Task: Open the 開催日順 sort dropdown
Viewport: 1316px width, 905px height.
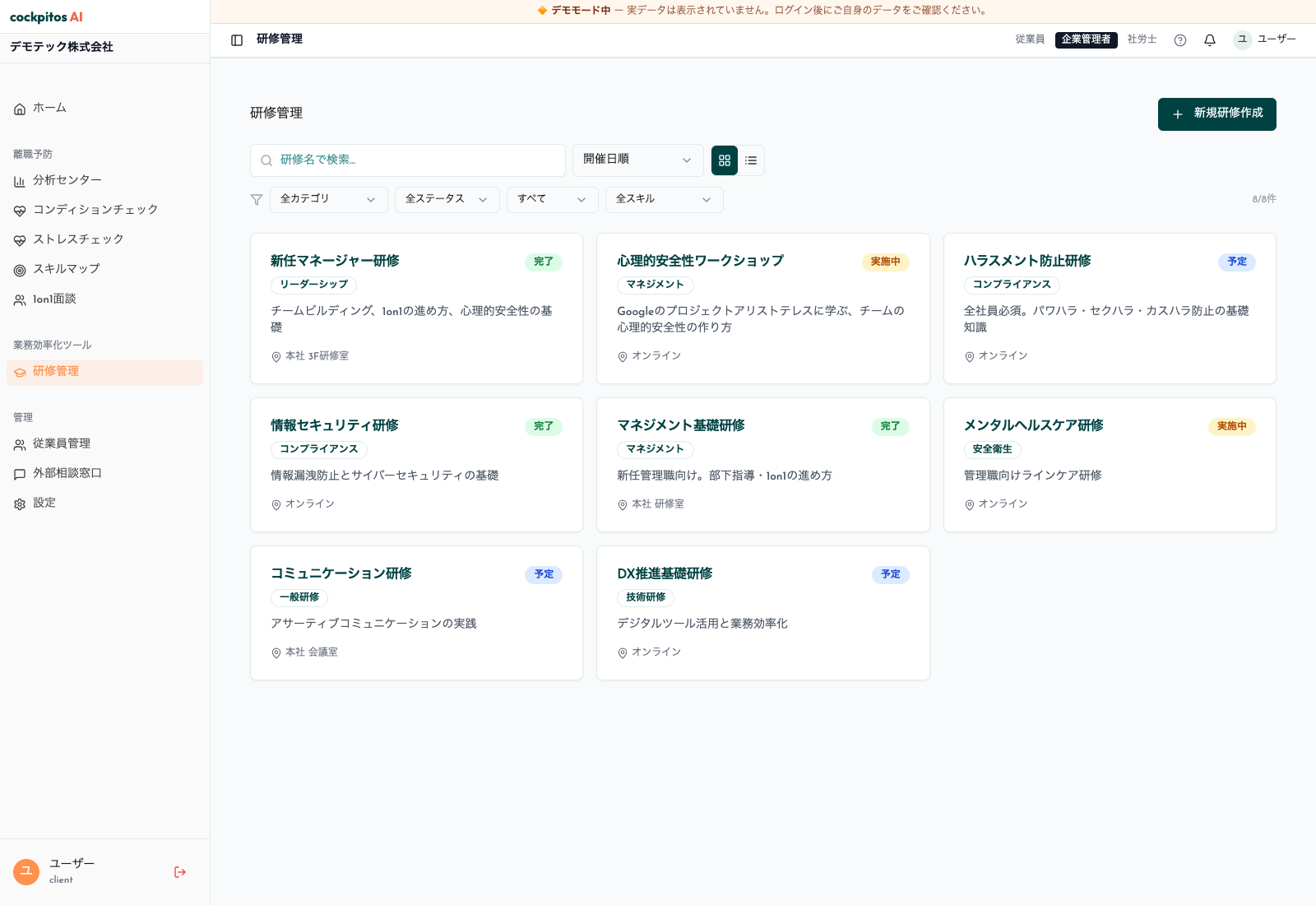Action: 637,160
